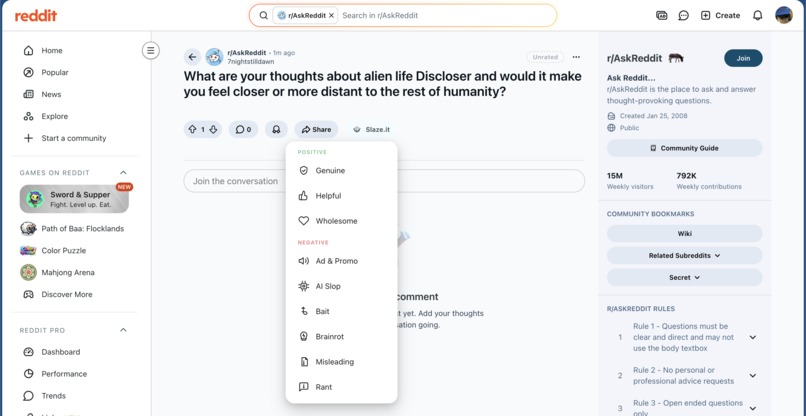Click Start a community
806x416 pixels.
[x=65, y=138]
